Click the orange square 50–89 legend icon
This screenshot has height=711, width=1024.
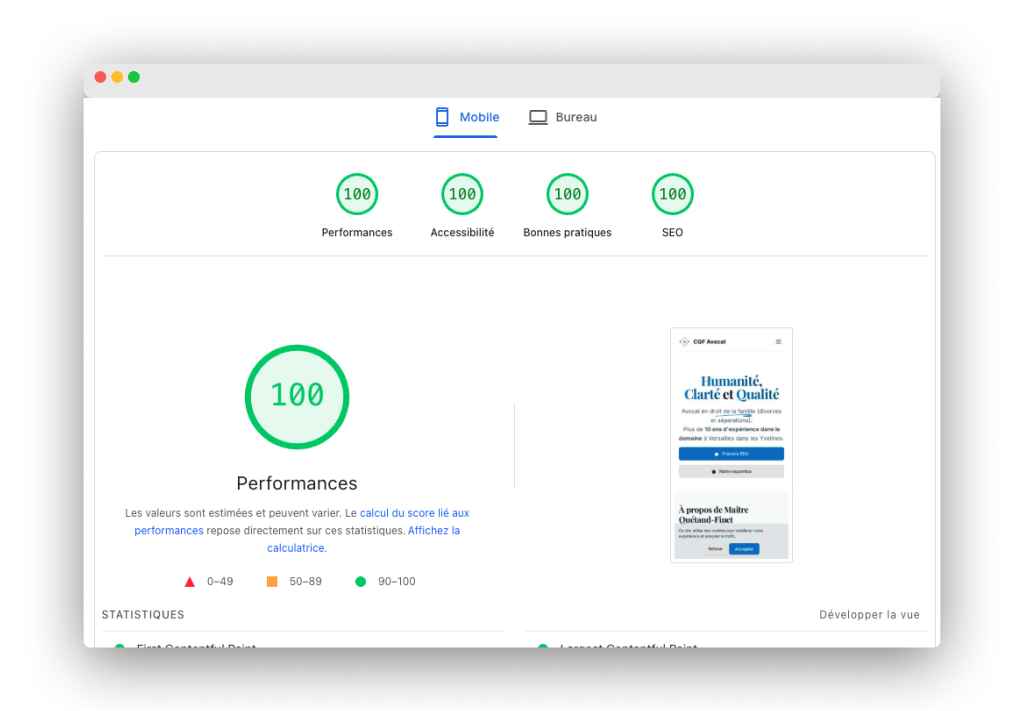272,582
